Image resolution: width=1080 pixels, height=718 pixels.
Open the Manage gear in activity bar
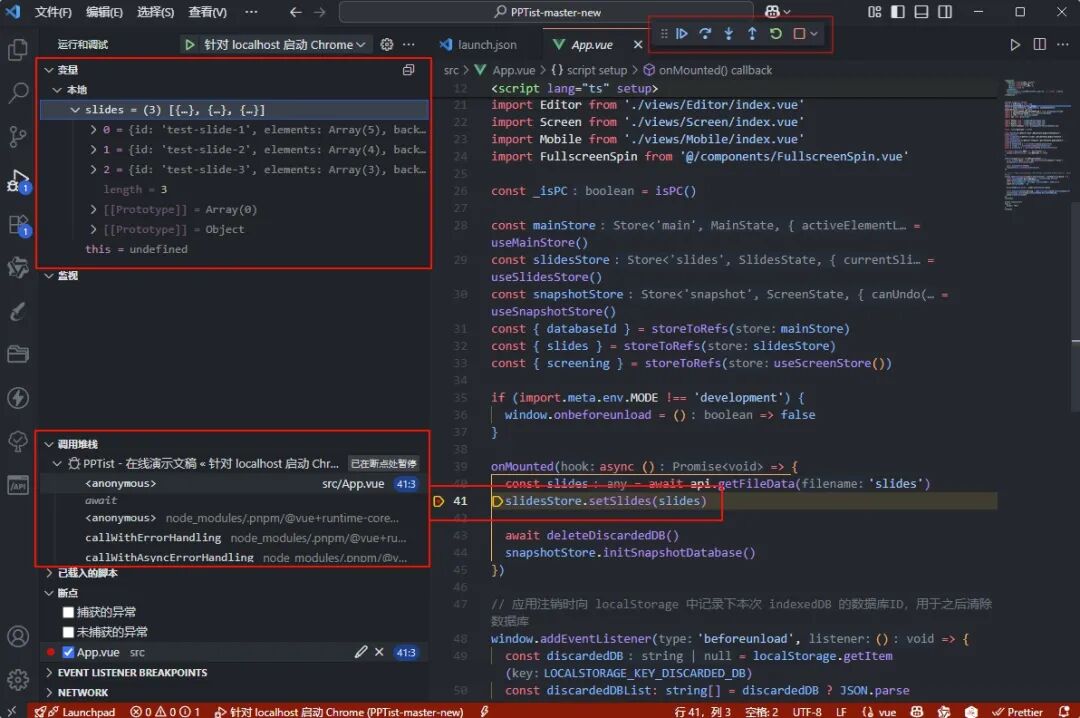[x=18, y=679]
